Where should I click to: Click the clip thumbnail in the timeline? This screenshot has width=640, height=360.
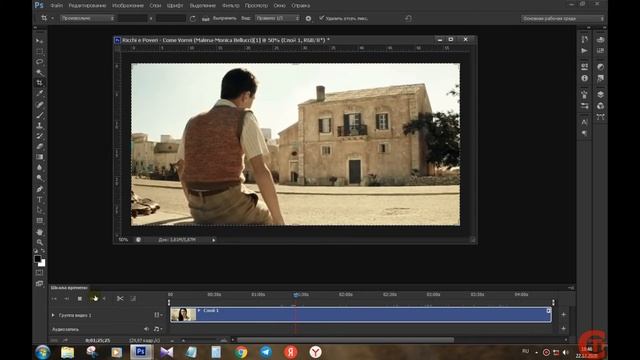(x=183, y=315)
